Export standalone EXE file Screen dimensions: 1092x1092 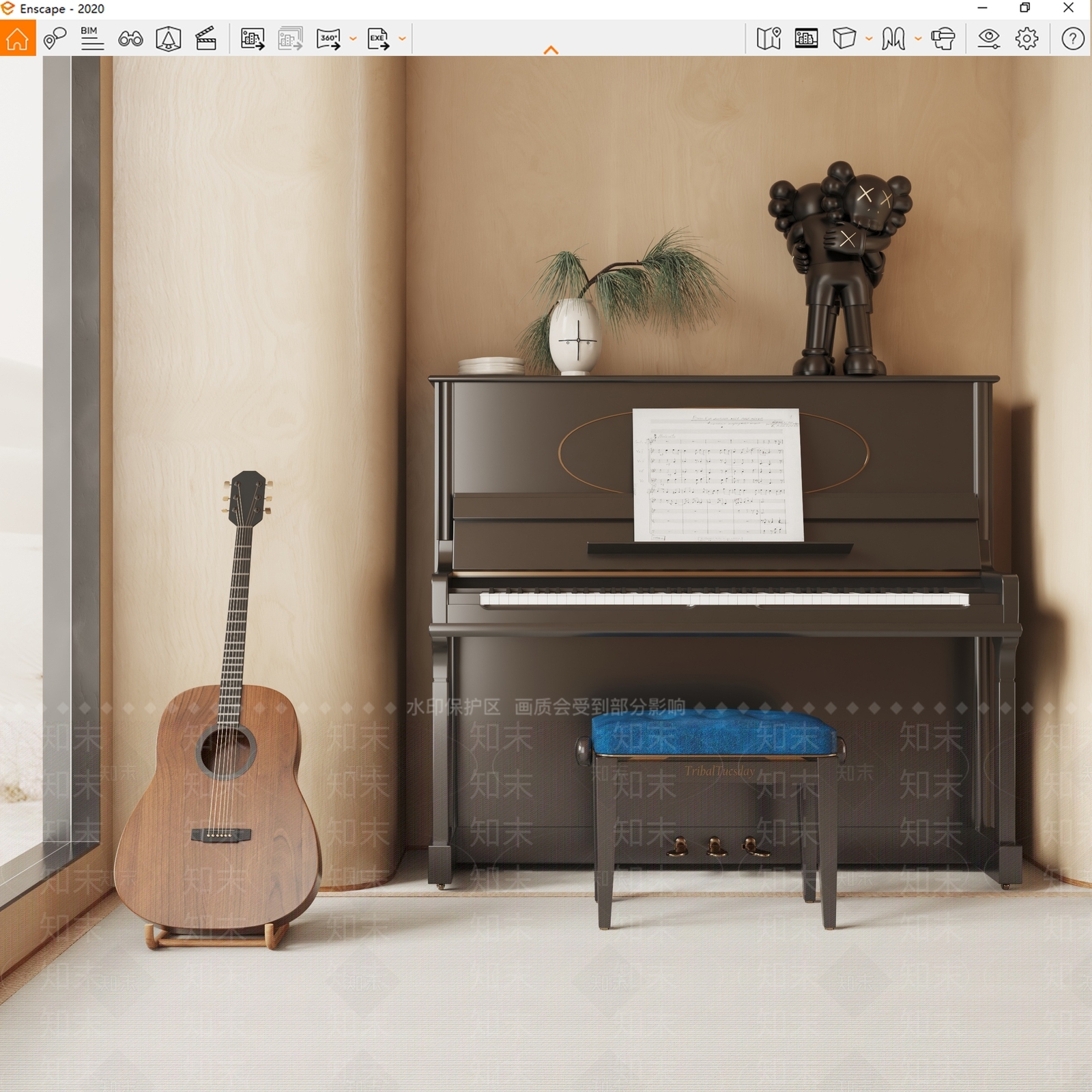[378, 38]
